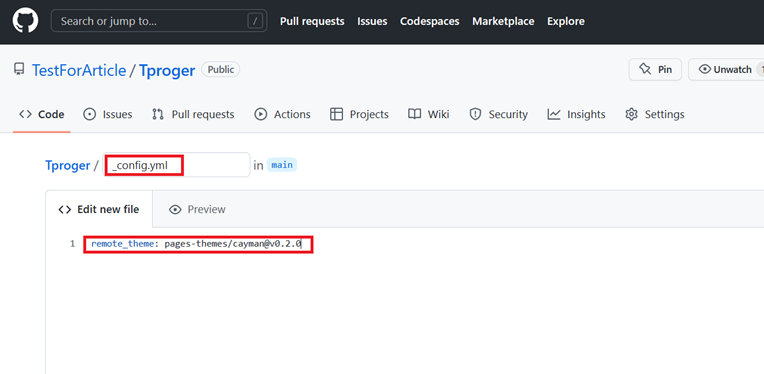Edit the _config.yml file name field
764x374 pixels.
[x=176, y=165]
